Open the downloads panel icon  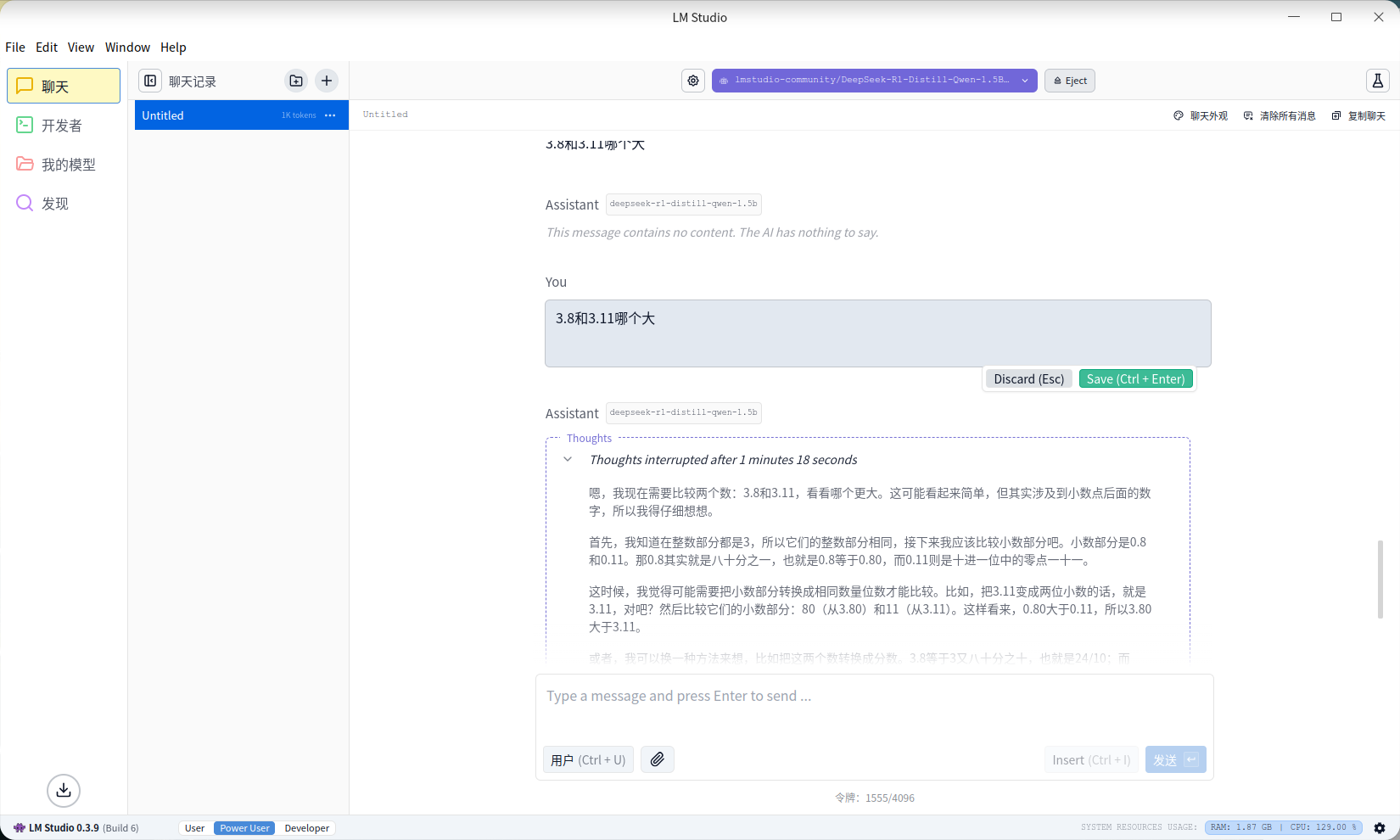tap(64, 790)
